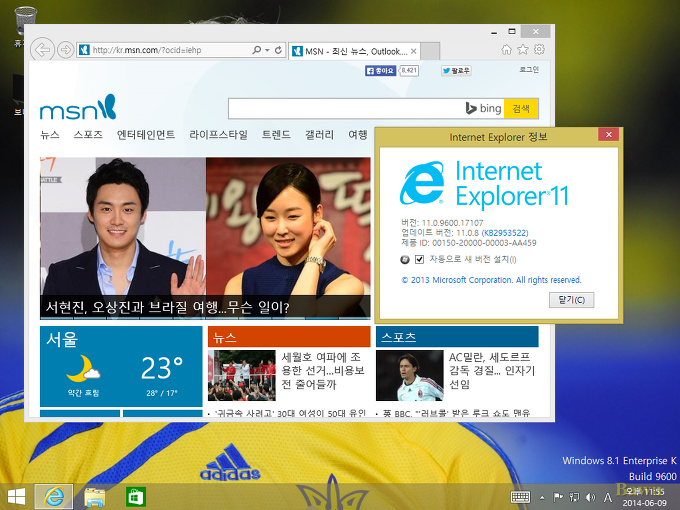
Task: Open the blue 스포츠 section header
Action: pos(457,337)
